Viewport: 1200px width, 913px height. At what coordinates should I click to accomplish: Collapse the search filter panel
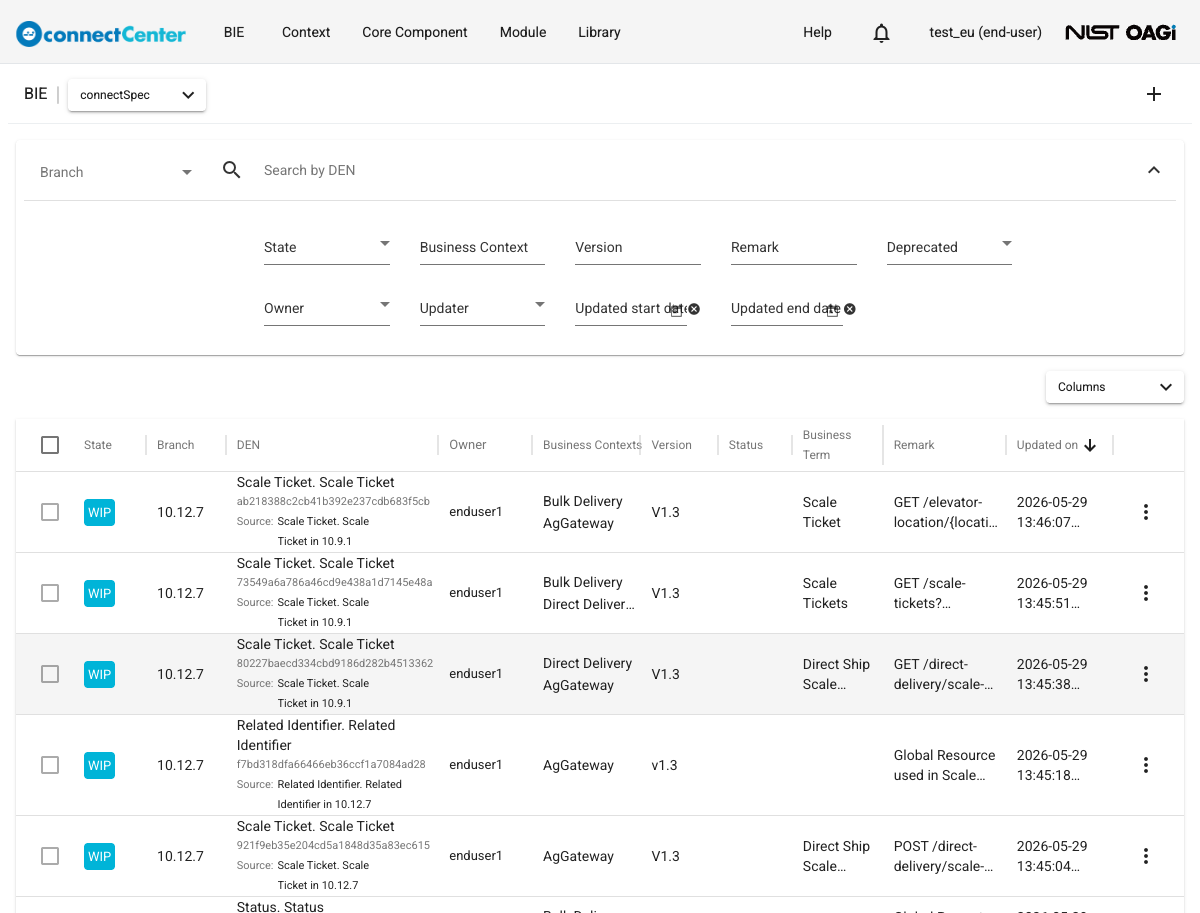tap(1154, 170)
